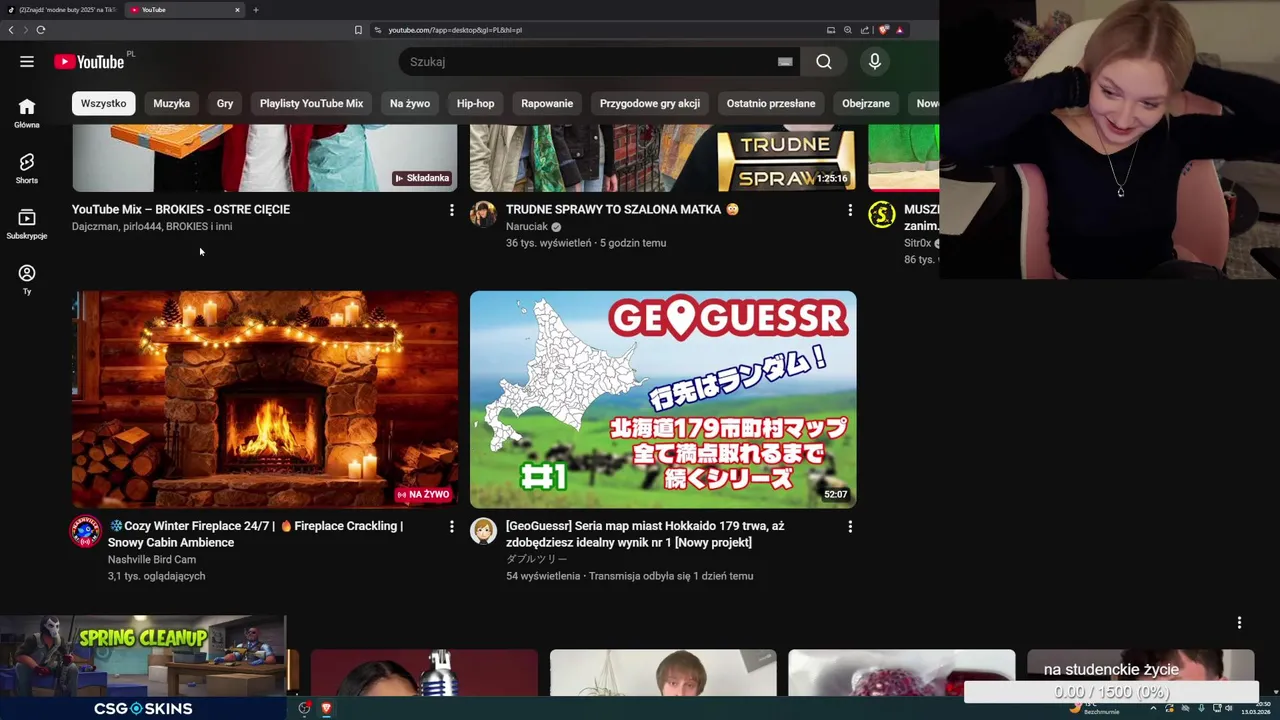Click browser forward arrow

click(x=25, y=30)
